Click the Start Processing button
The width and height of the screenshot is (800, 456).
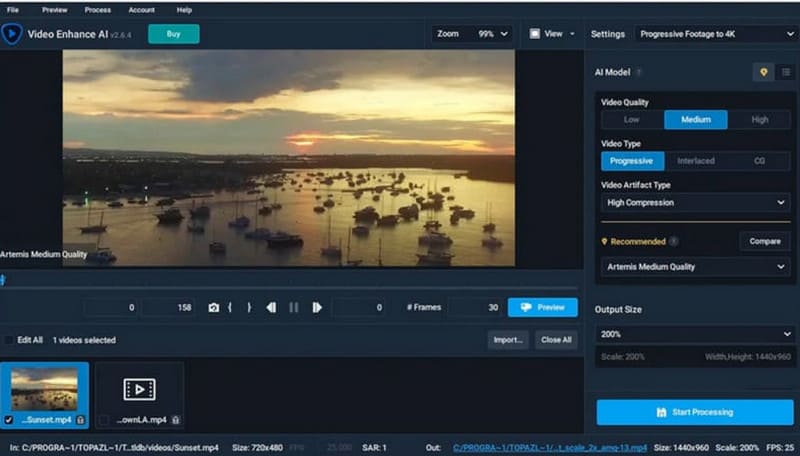click(695, 412)
